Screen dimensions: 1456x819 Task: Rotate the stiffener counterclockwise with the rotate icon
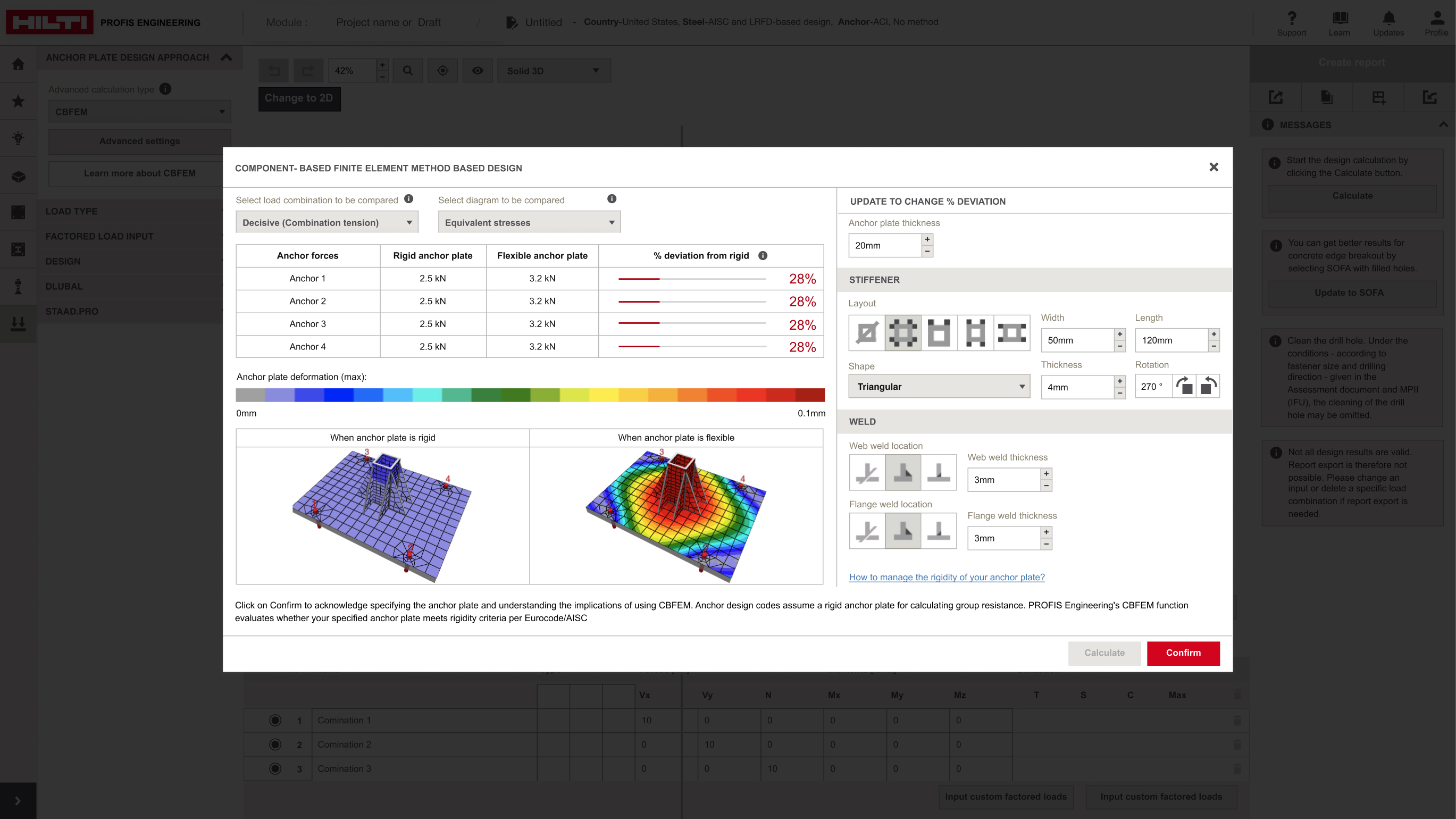(1208, 387)
